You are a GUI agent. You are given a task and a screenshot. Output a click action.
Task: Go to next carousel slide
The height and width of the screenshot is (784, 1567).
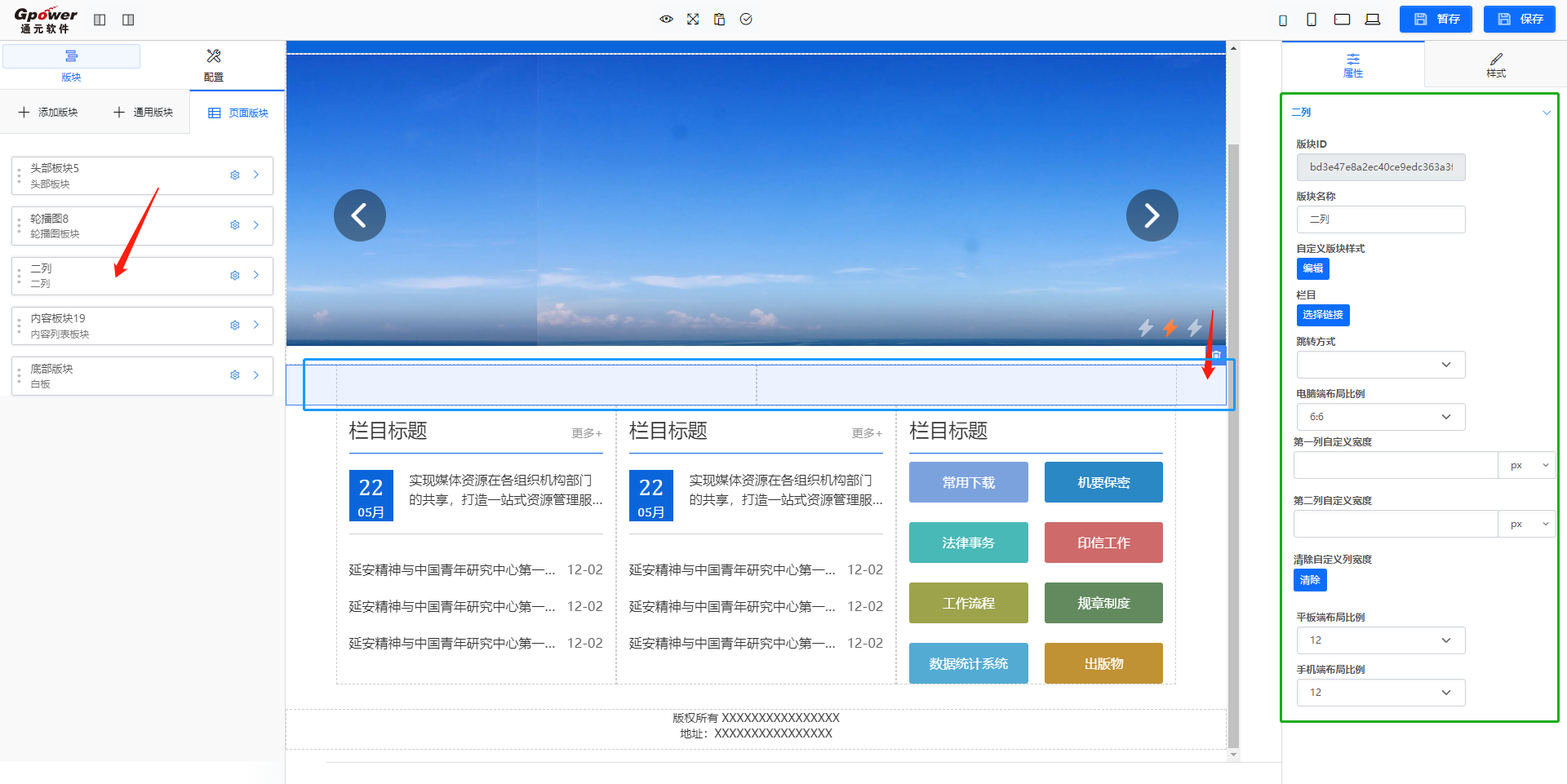click(x=1152, y=215)
